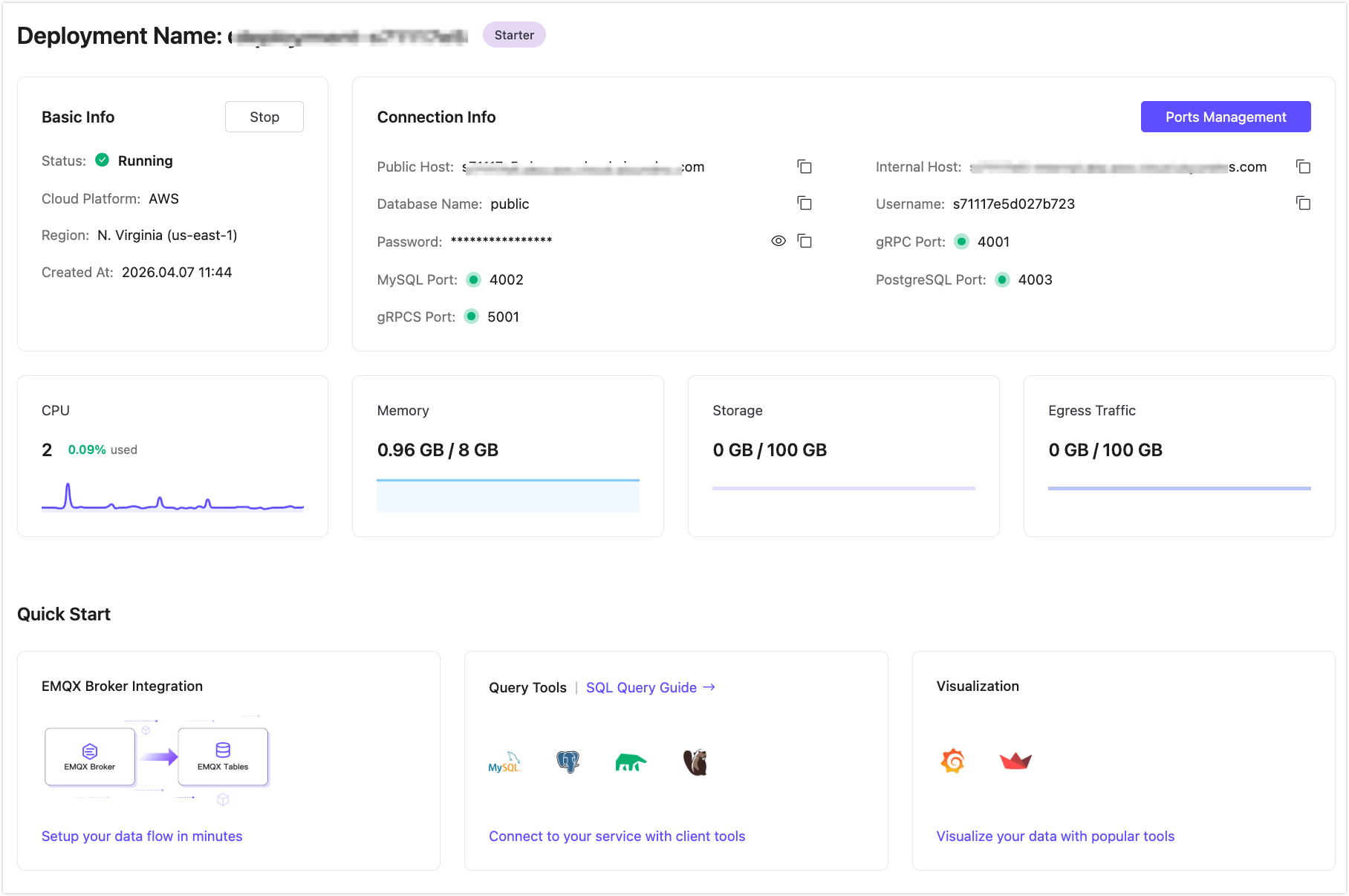This screenshot has height=896, width=1349.
Task: Open Ports Management
Action: pos(1225,117)
